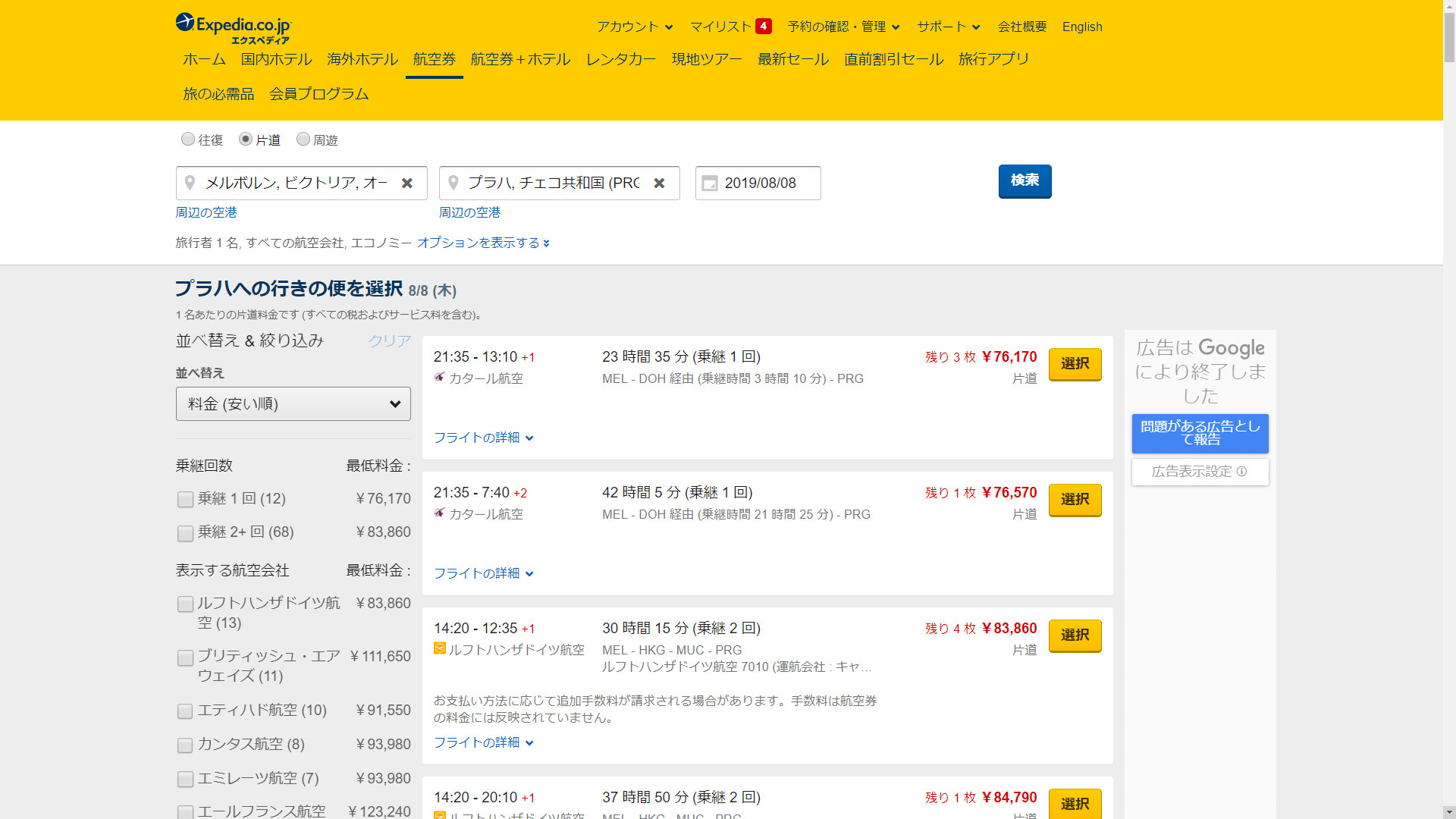
Task: Select the 往復 round-trip radio button
Action: (x=188, y=140)
